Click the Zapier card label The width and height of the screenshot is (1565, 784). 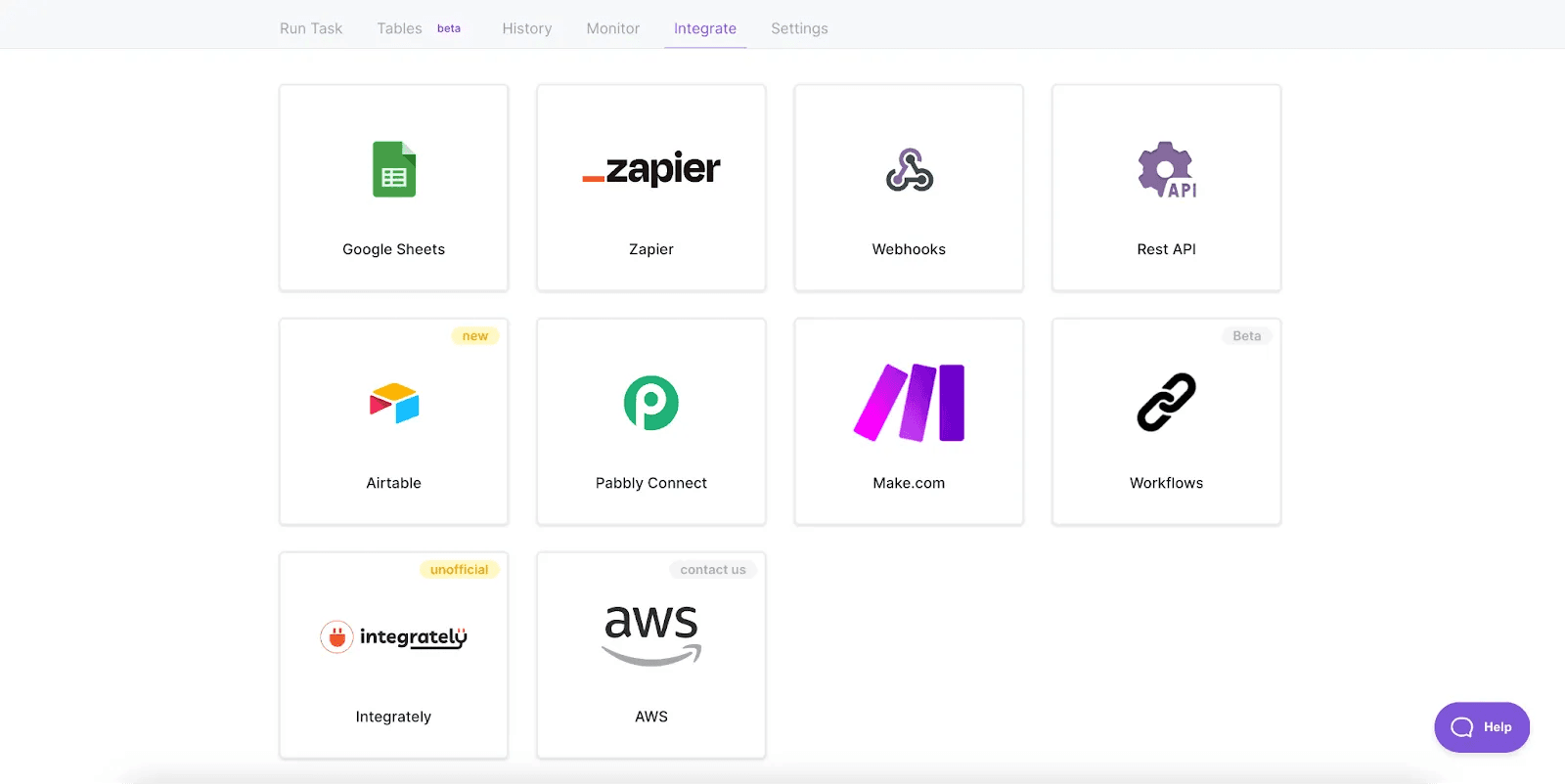651,249
